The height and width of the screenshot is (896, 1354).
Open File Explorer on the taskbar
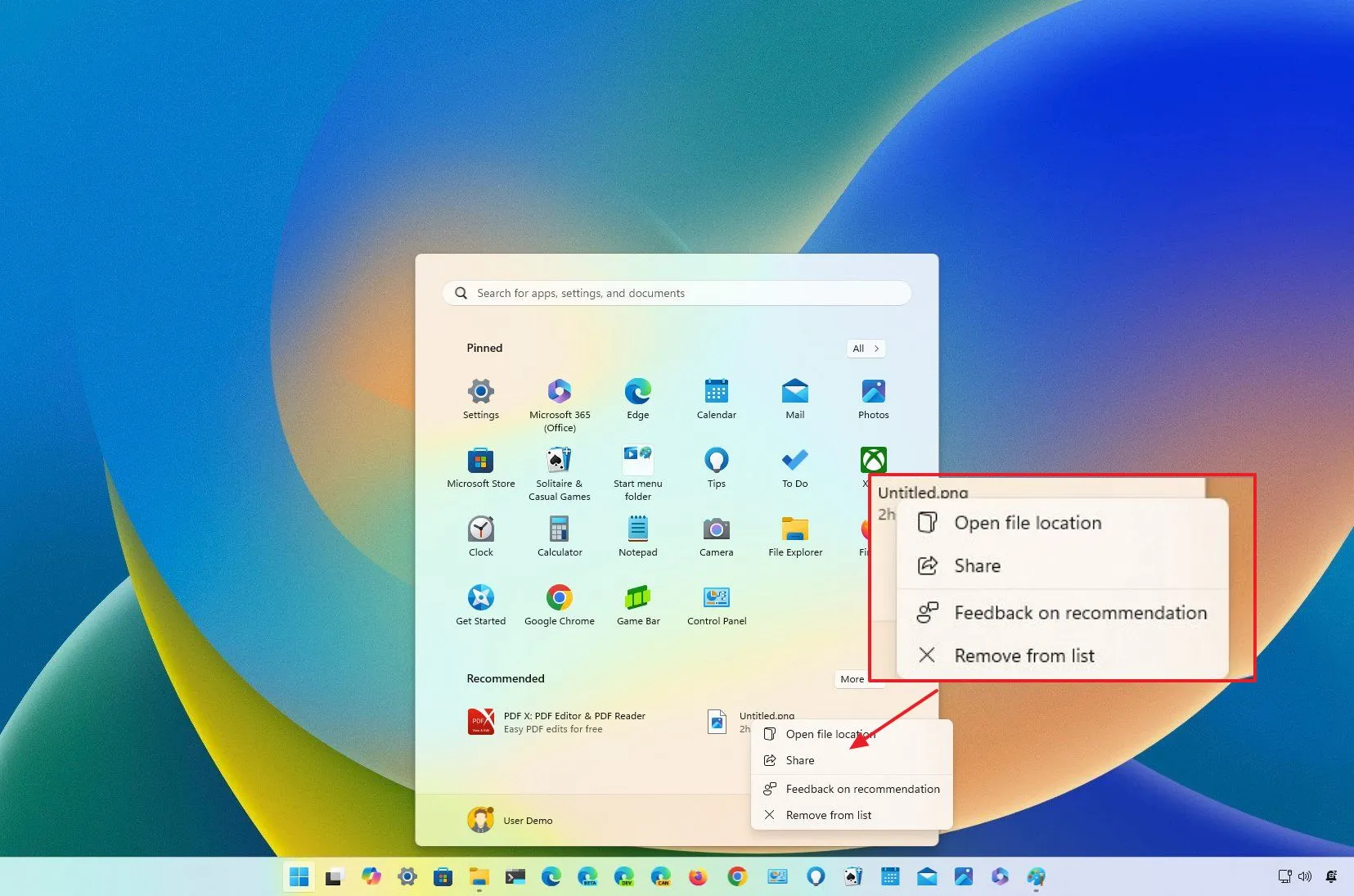tap(479, 877)
